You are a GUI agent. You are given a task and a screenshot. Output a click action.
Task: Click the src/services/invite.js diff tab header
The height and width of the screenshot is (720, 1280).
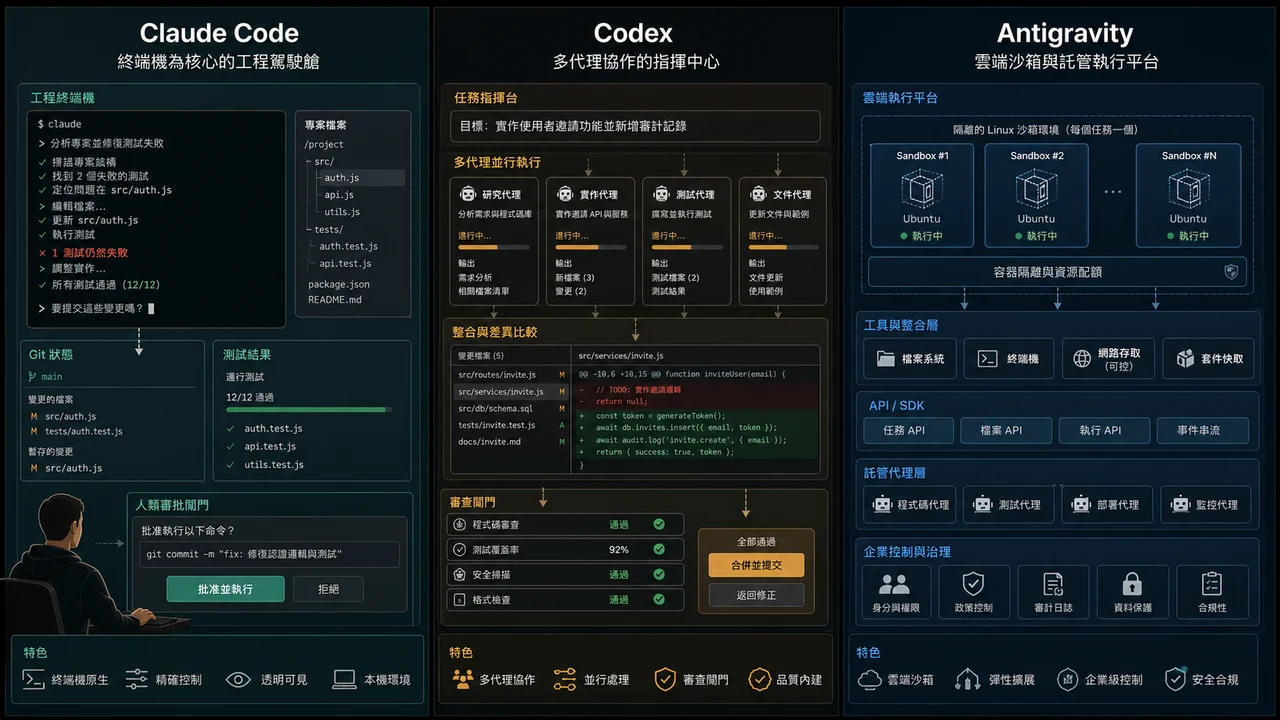pos(621,355)
